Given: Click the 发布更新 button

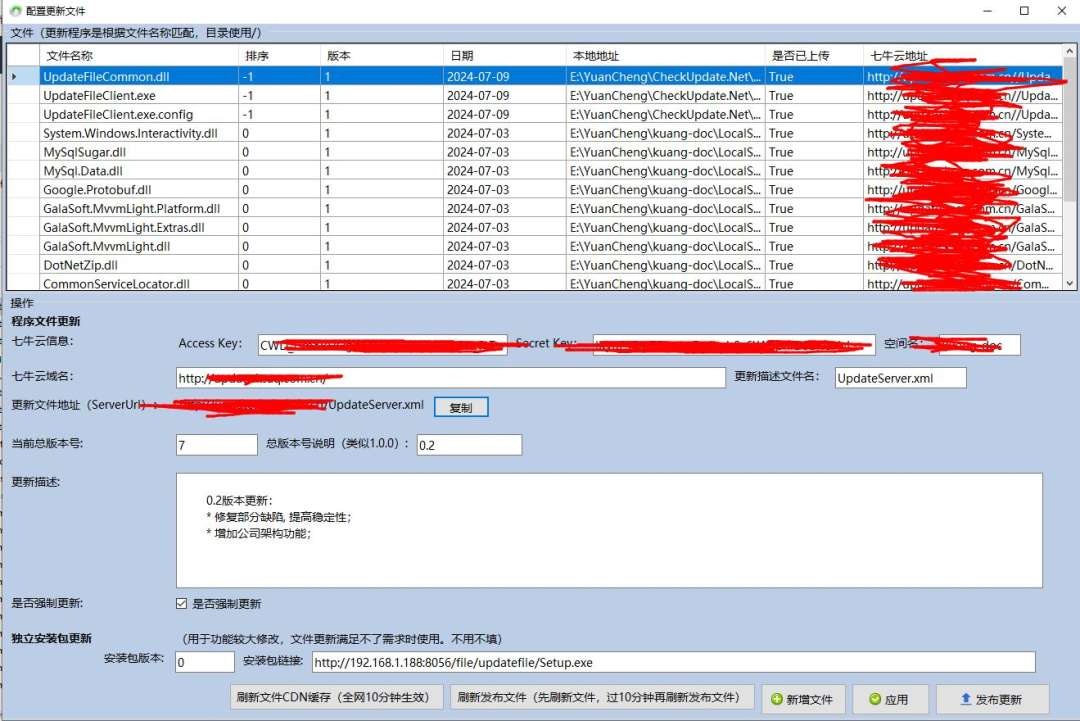Looking at the screenshot, I should pos(993,699).
